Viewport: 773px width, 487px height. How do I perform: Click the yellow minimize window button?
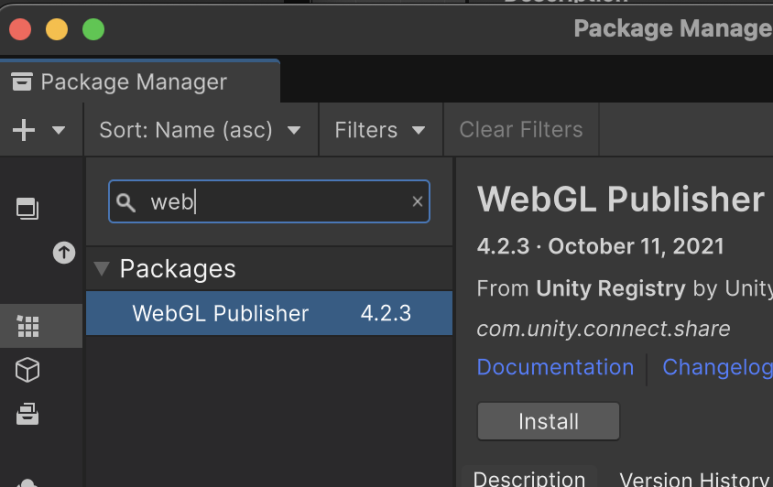click(x=57, y=30)
